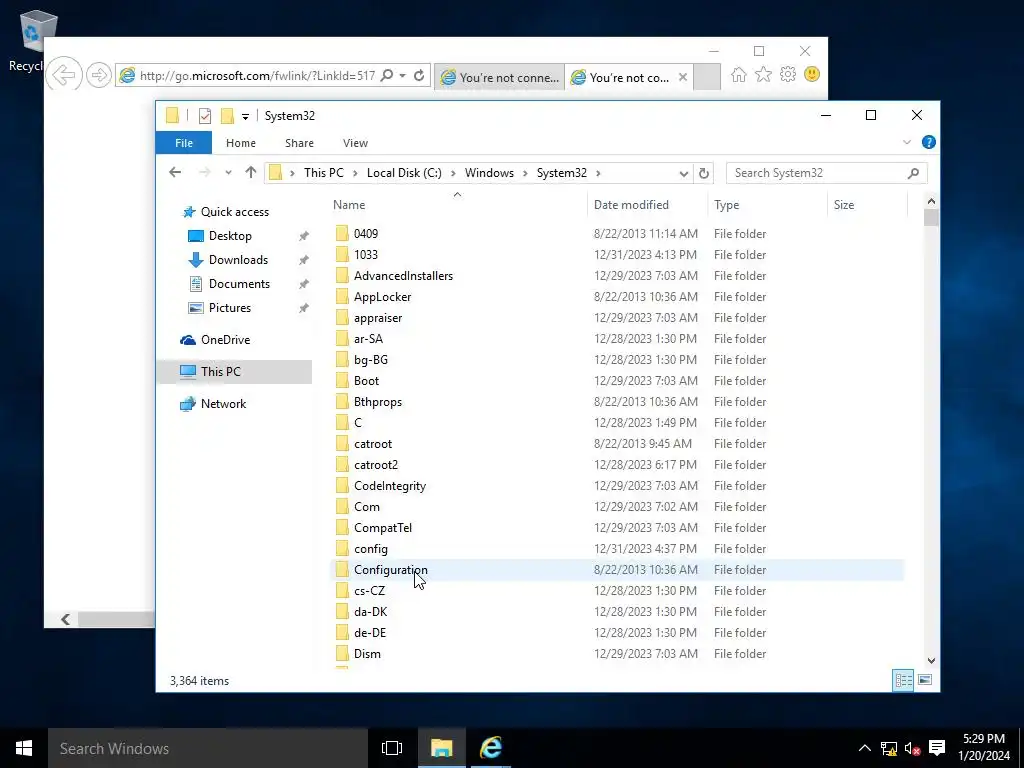Screen dimensions: 1024x768
Task: Open Internet Explorer tools gear
Action: pyautogui.click(x=788, y=74)
